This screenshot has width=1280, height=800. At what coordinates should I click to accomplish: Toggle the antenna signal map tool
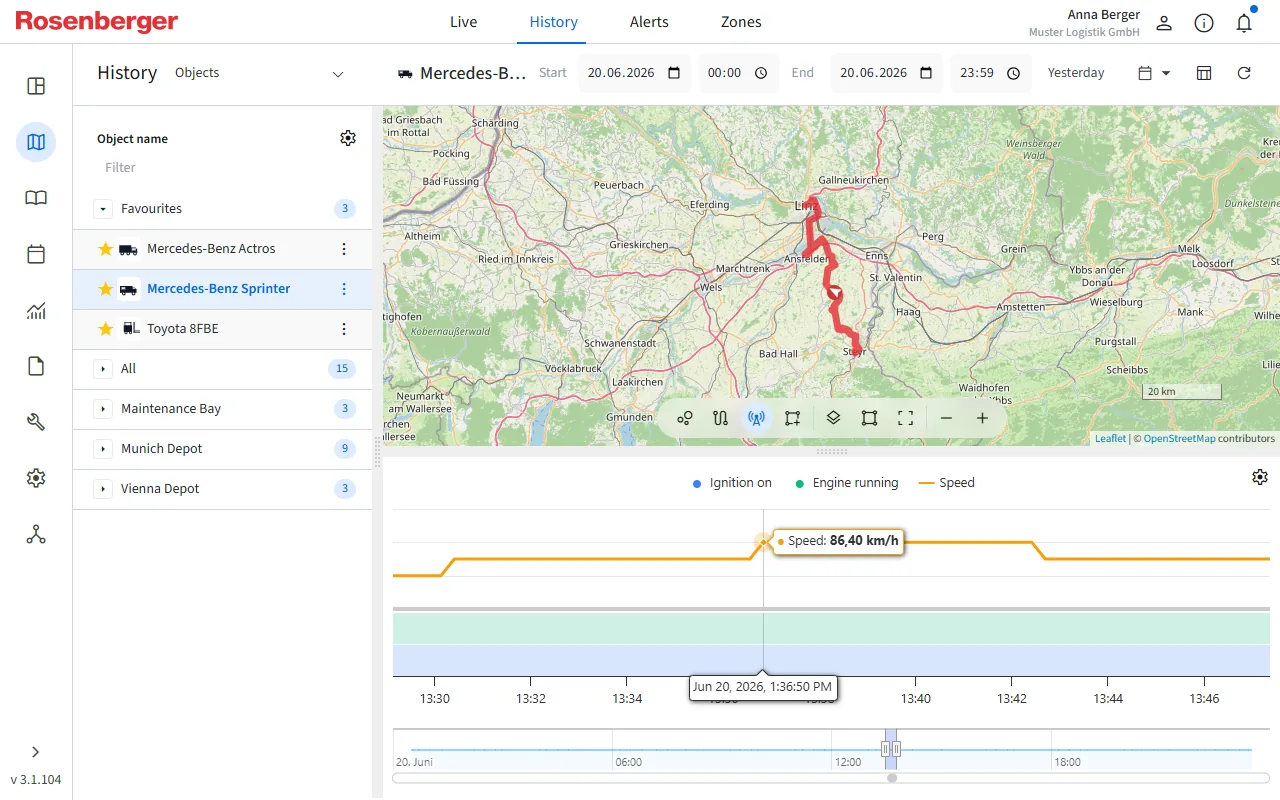click(x=756, y=418)
